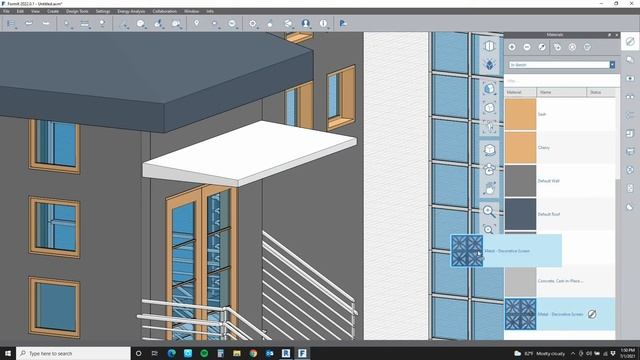Click the Metal Decorative Screen thumbnail in list

(x=520, y=314)
